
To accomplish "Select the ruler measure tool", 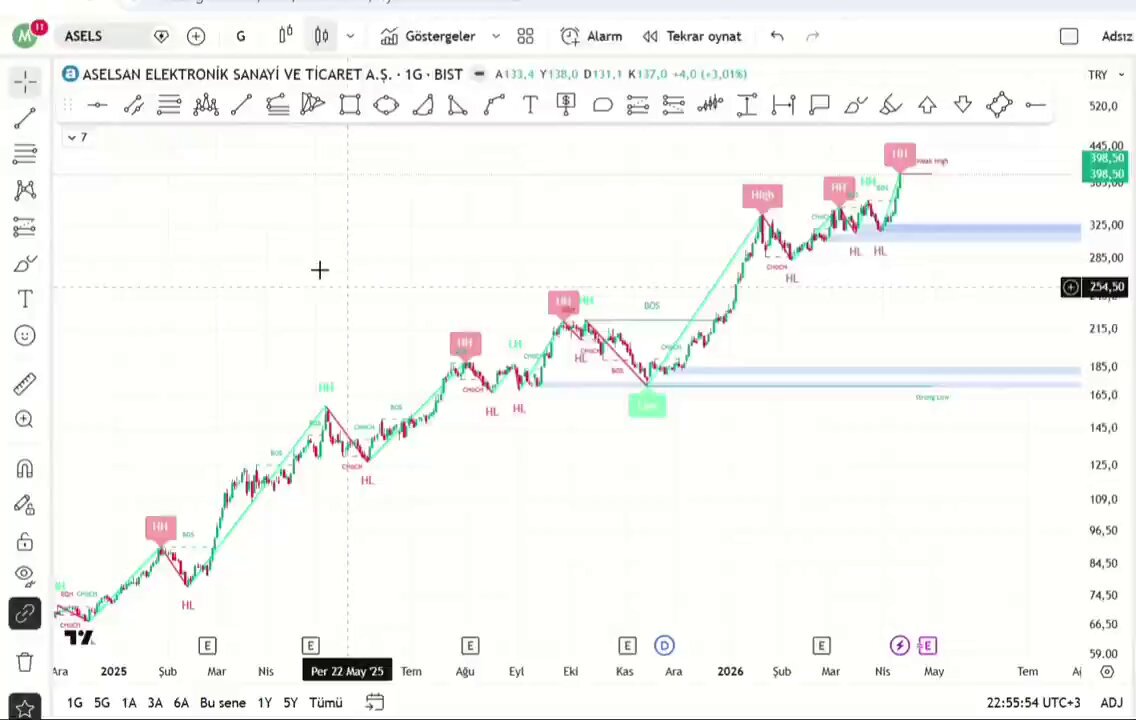I will tap(25, 384).
